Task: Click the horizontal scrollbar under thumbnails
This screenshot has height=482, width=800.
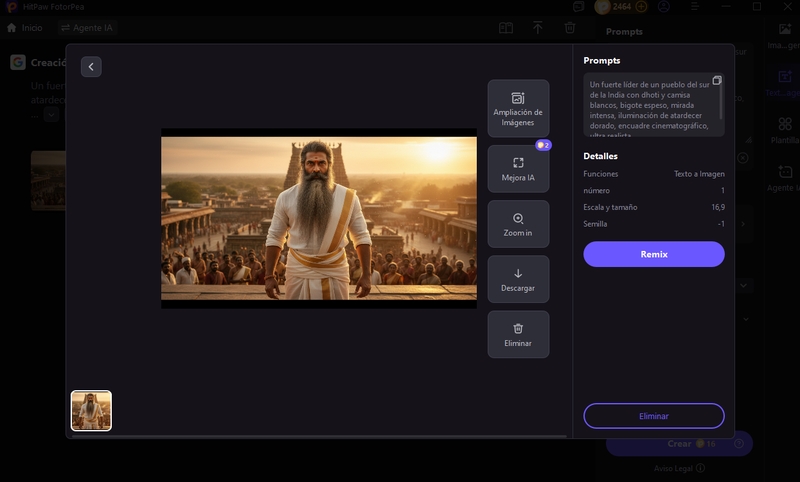Action: (x=319, y=437)
